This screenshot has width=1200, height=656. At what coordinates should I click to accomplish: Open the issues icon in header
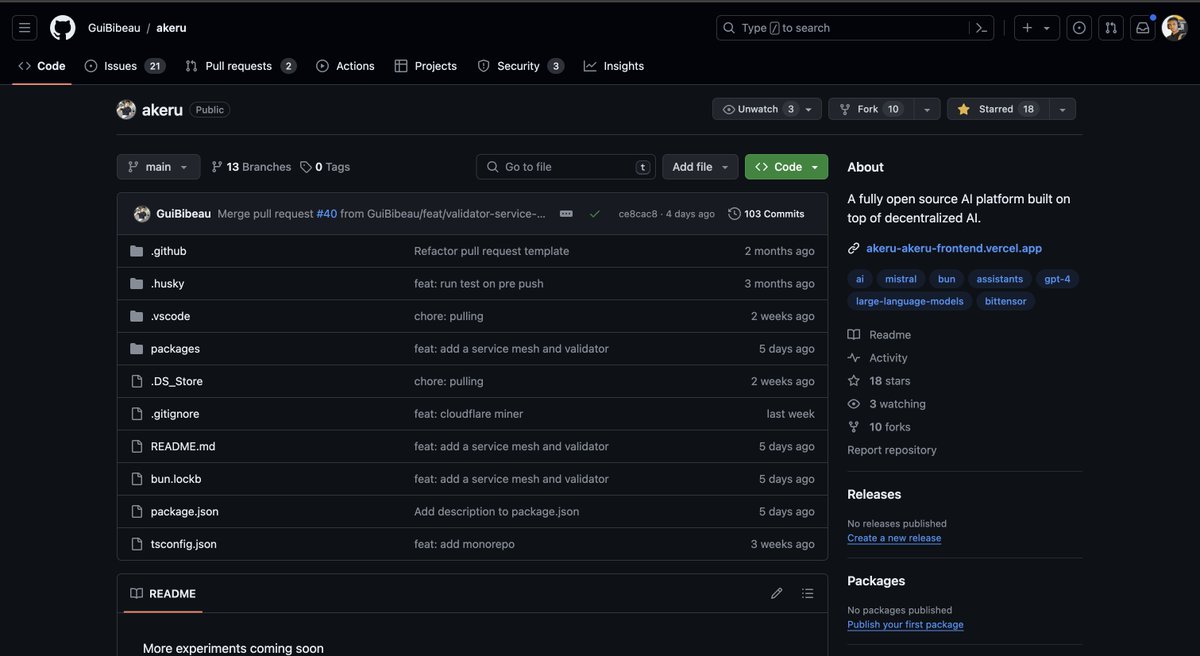(x=1079, y=28)
